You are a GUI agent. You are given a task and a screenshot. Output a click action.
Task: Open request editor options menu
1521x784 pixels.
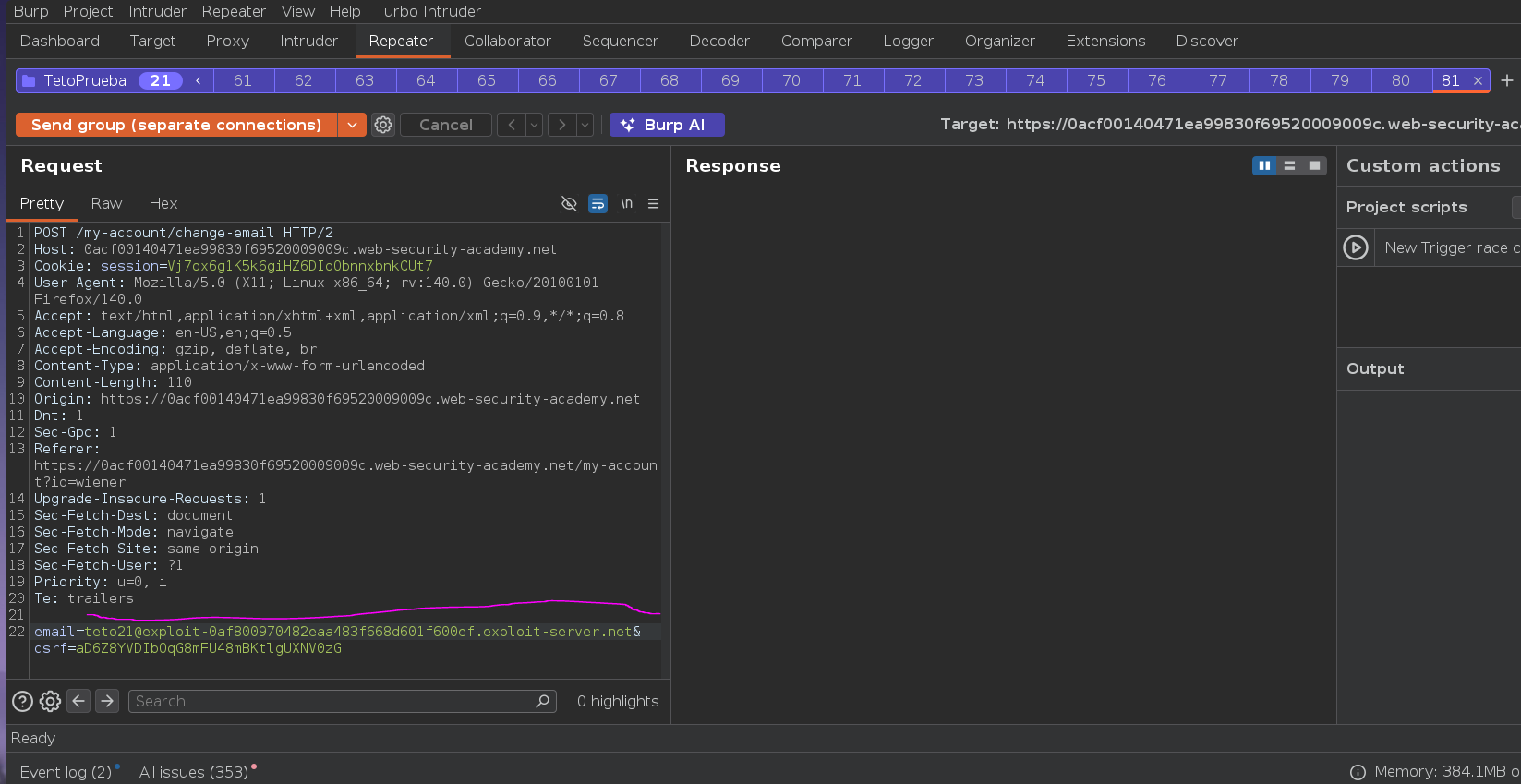(x=653, y=203)
